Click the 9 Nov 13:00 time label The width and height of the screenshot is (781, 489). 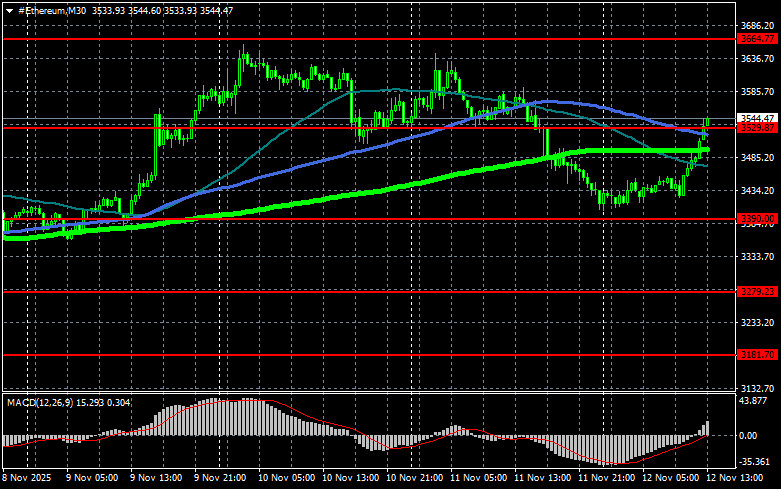coord(156,478)
